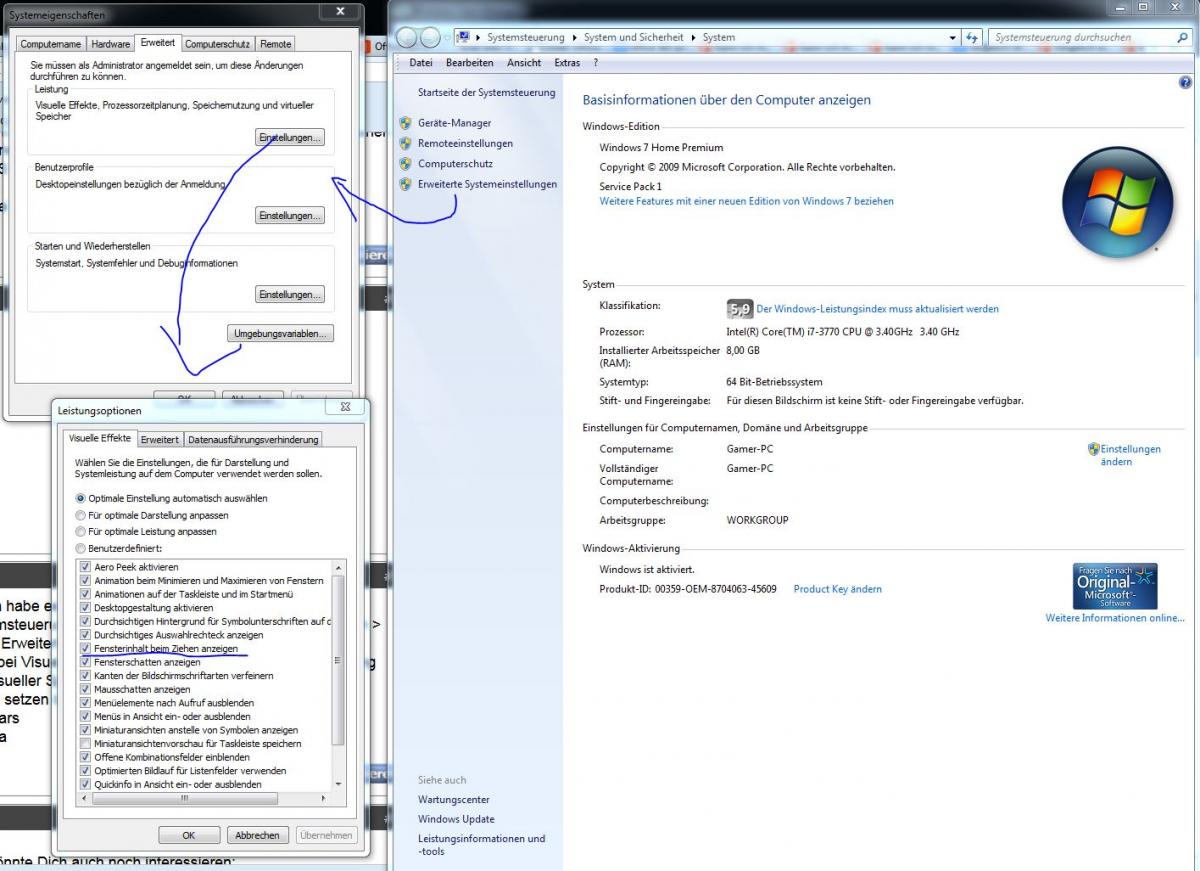Click the scroll-down arrow of the effects list
Image resolution: width=1200 pixels, height=871 pixels.
tap(338, 784)
